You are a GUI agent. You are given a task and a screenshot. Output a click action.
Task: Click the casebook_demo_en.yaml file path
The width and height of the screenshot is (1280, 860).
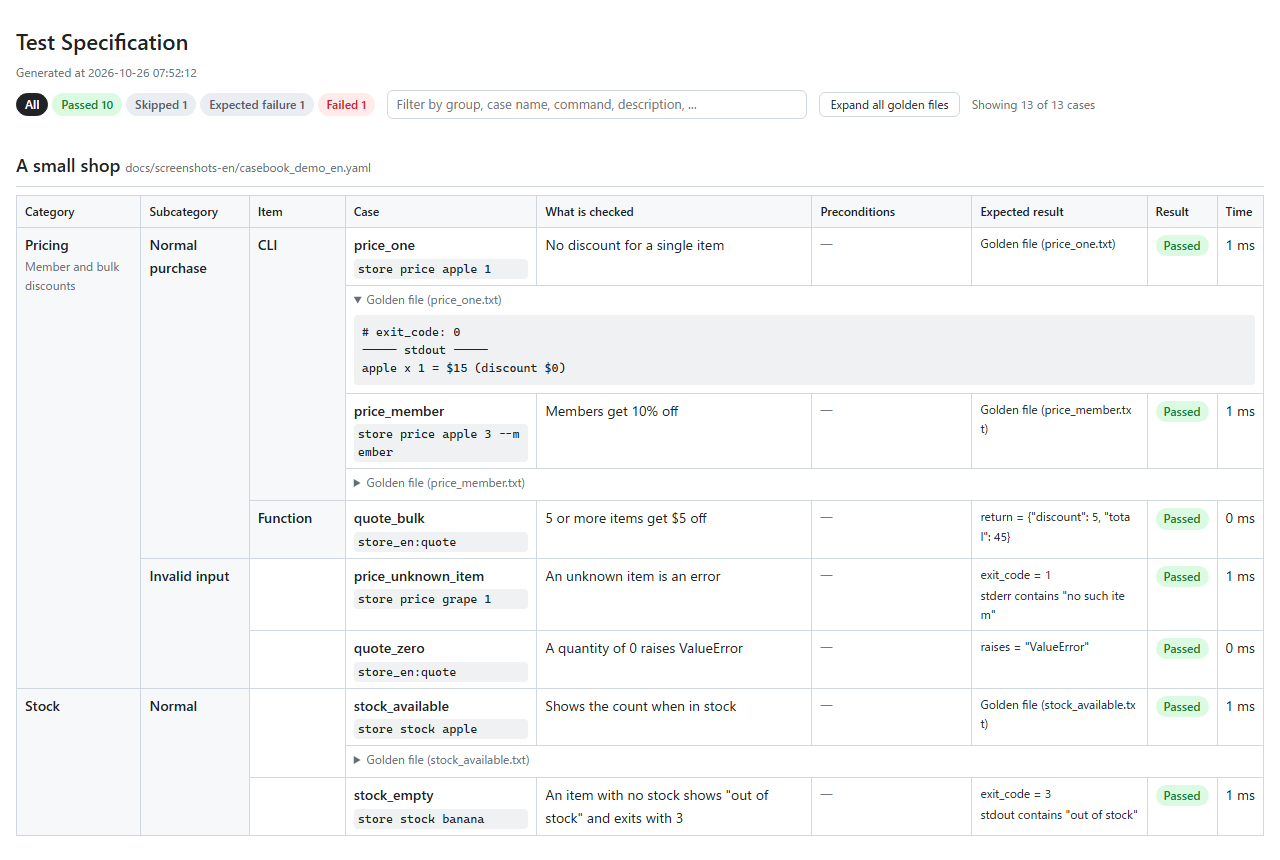248,168
